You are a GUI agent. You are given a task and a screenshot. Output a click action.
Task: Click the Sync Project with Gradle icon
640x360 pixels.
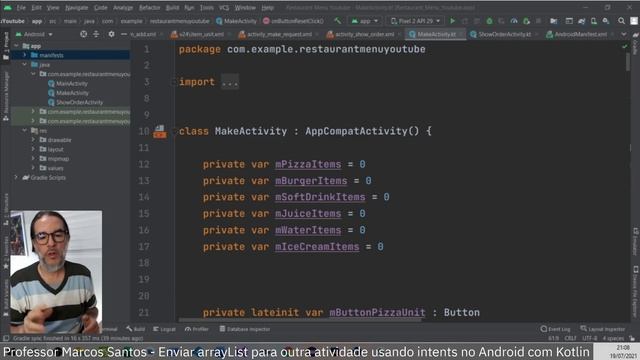point(582,21)
